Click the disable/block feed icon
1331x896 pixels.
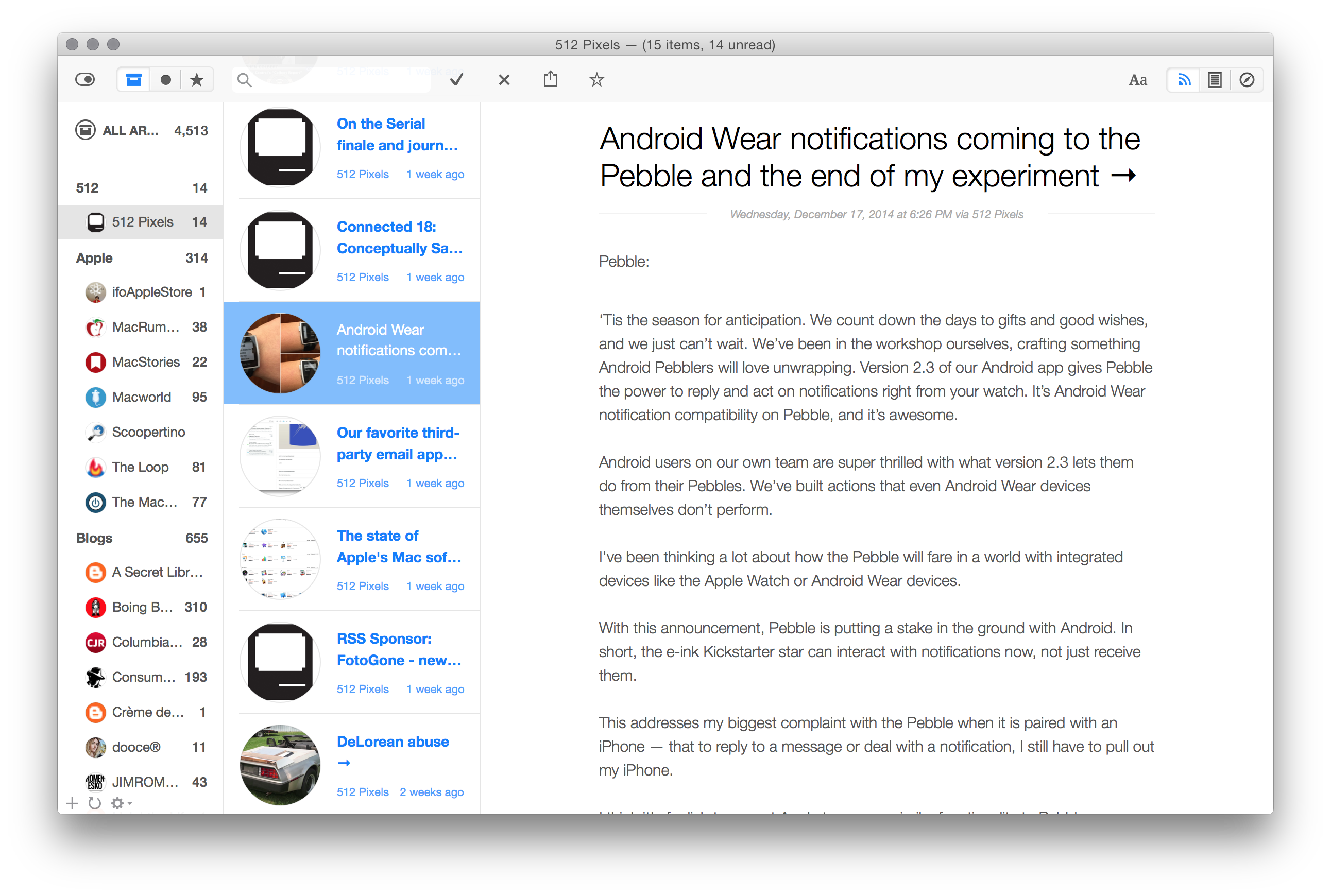pyautogui.click(x=1247, y=79)
